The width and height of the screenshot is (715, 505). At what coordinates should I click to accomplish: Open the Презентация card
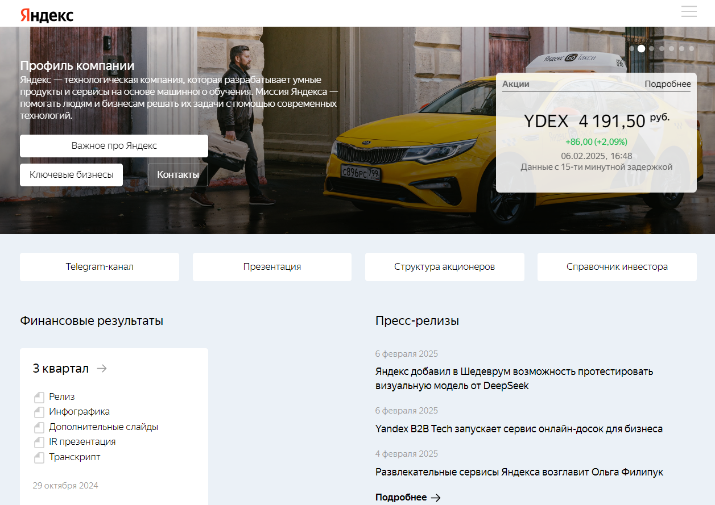[x=272, y=267]
